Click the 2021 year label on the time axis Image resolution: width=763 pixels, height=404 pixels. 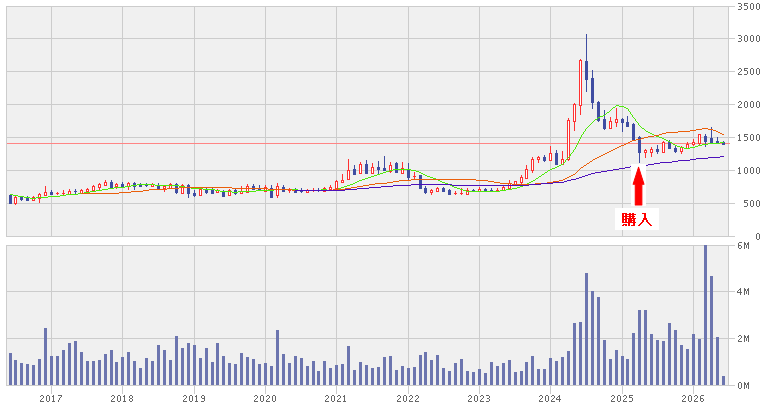click(x=336, y=399)
